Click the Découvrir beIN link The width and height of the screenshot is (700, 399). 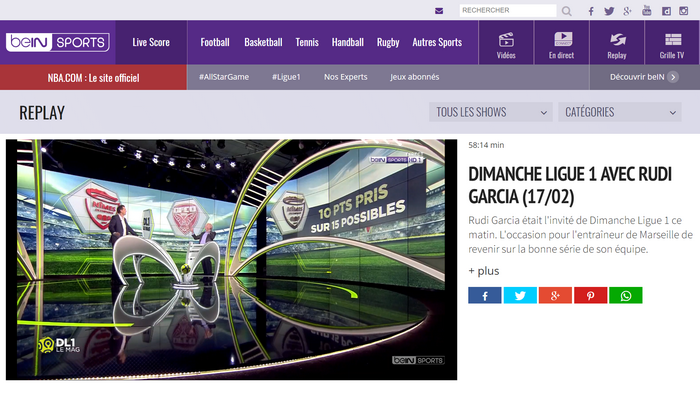tap(637, 77)
